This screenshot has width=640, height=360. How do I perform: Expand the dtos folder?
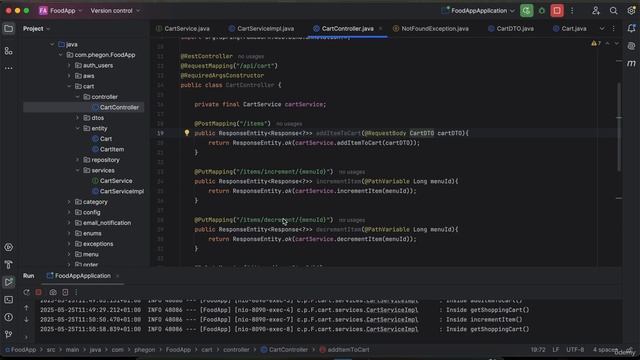click(x=78, y=118)
